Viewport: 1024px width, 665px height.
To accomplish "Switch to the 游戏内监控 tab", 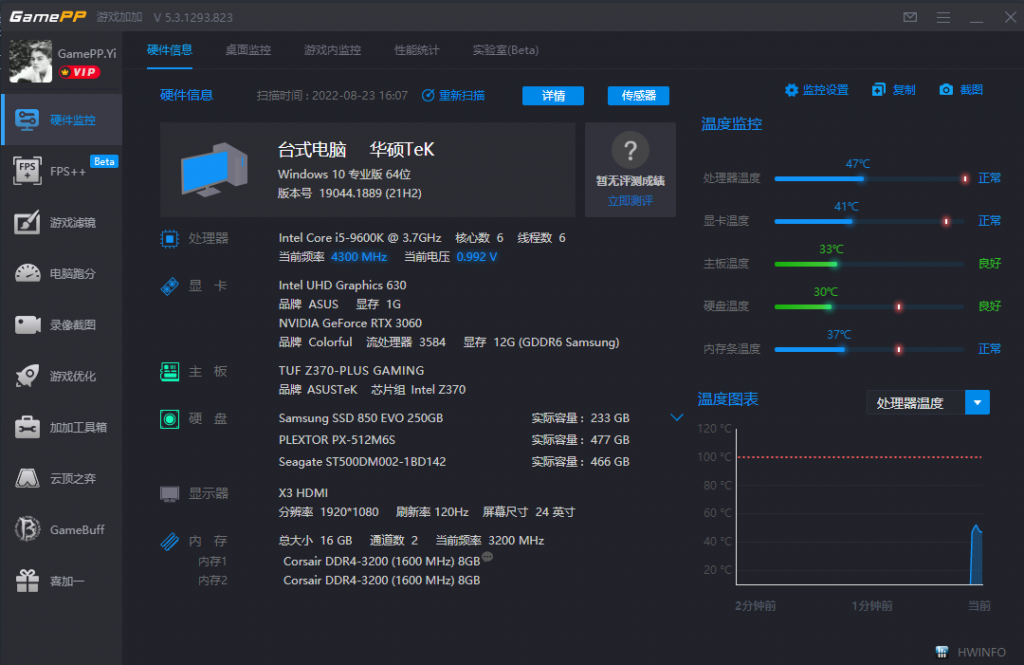I will pos(332,50).
